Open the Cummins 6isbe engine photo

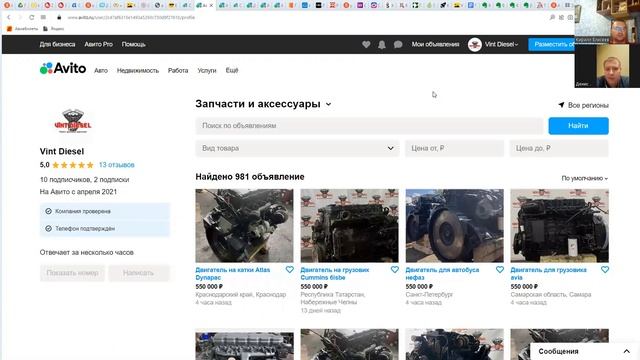pos(349,225)
